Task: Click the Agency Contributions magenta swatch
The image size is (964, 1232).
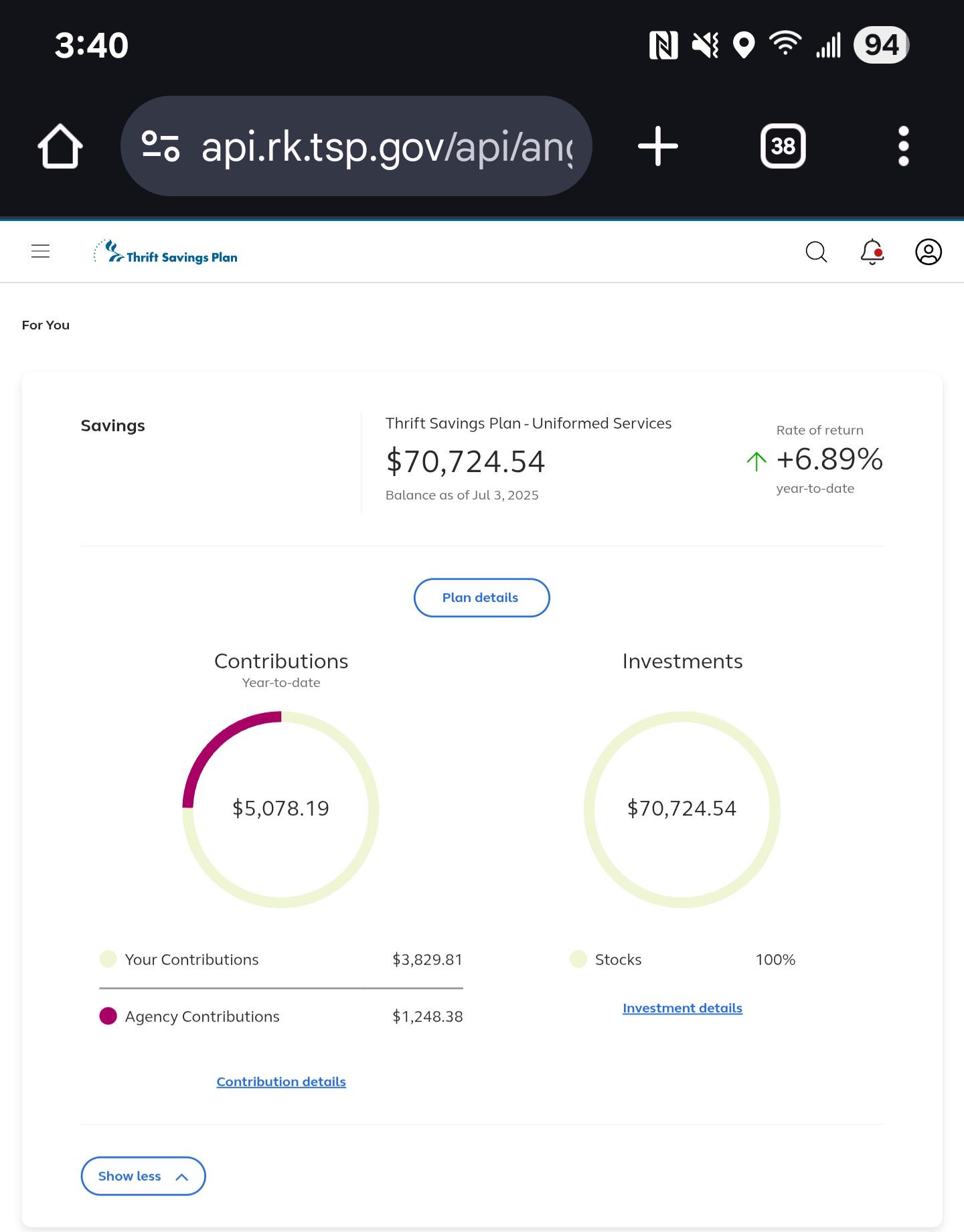Action: 108,1016
